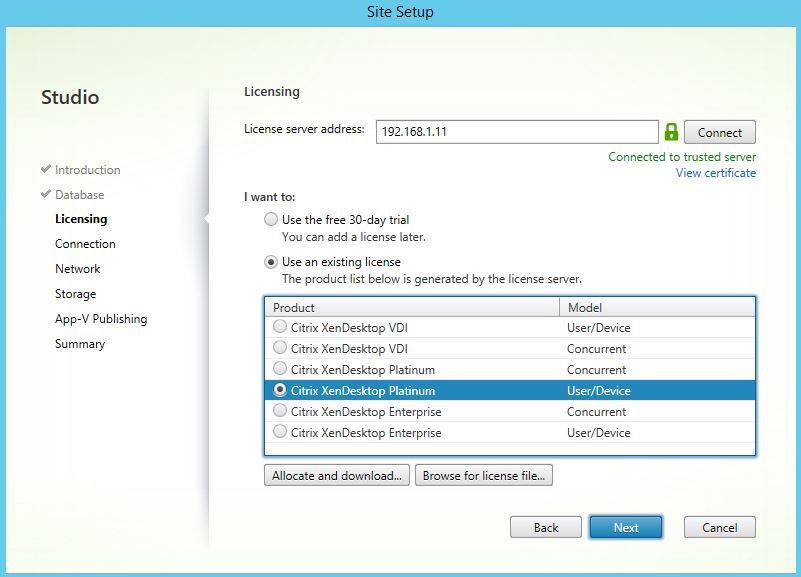Open the View certificate link

715,173
